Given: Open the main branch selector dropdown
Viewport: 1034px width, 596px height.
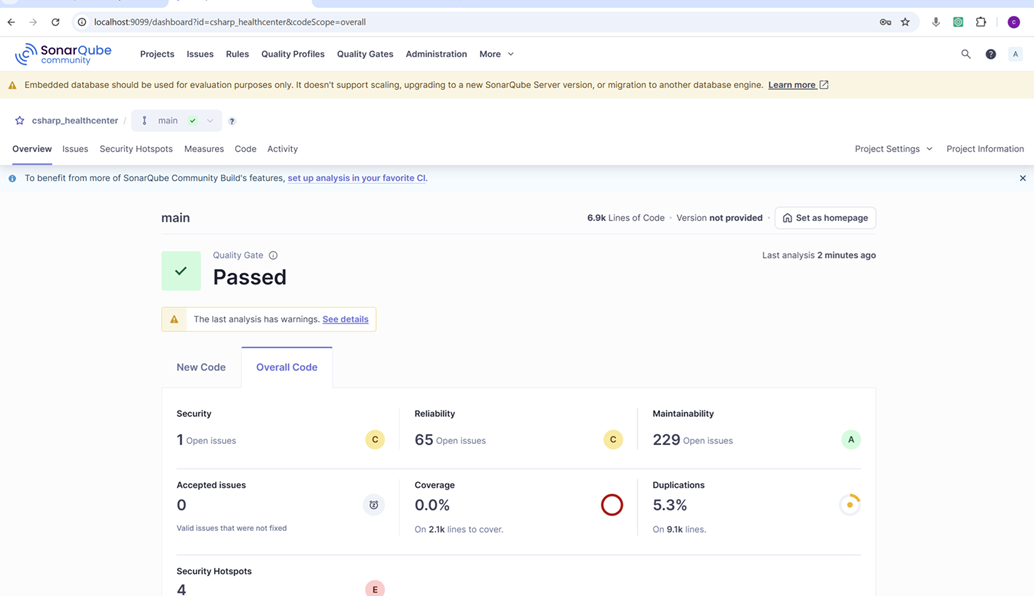Looking at the screenshot, I should [x=176, y=121].
